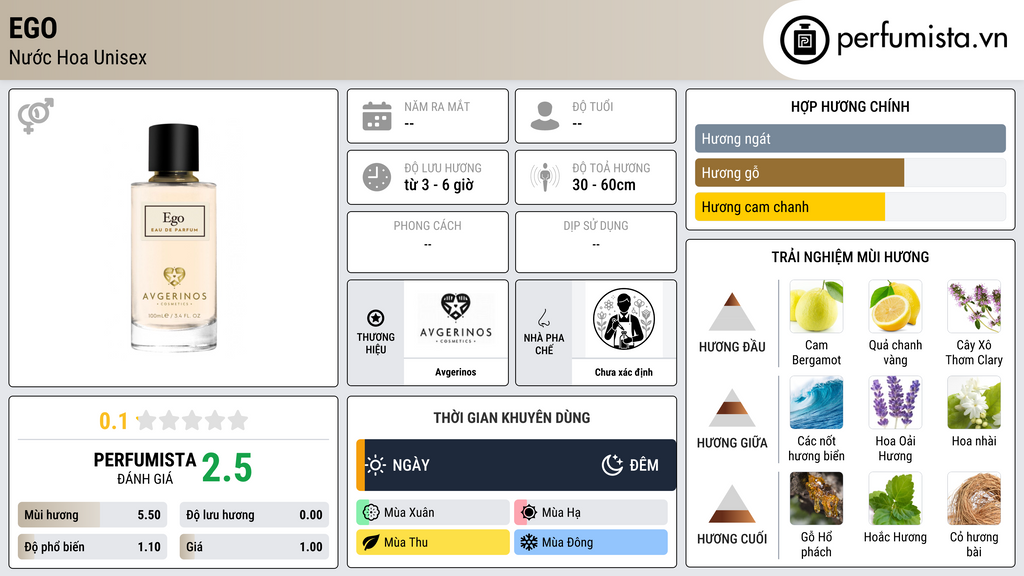
Task: Click the Hoa Oải Hương lavender image
Action: [895, 402]
